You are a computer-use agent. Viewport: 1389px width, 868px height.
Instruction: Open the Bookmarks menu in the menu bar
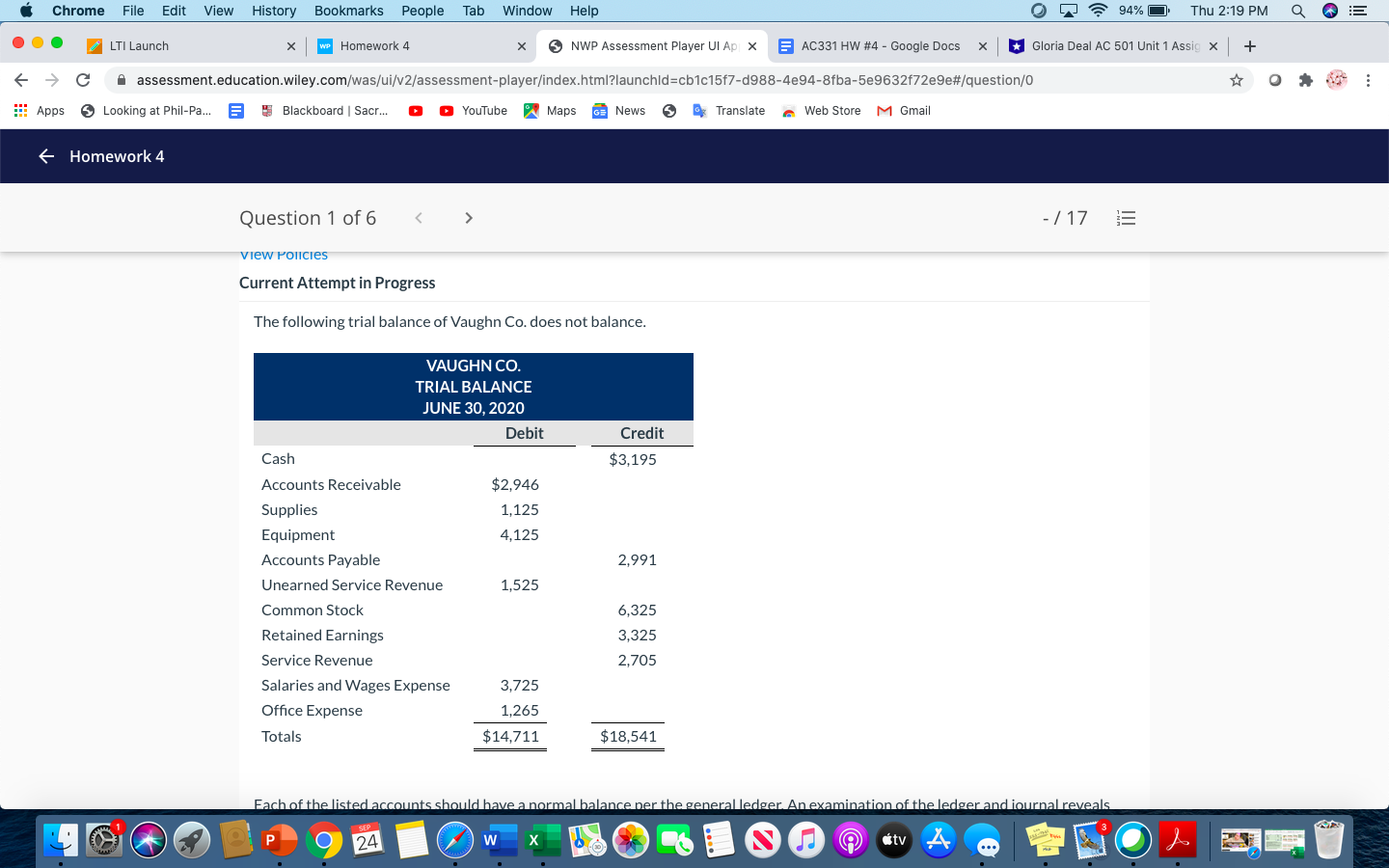coord(348,11)
